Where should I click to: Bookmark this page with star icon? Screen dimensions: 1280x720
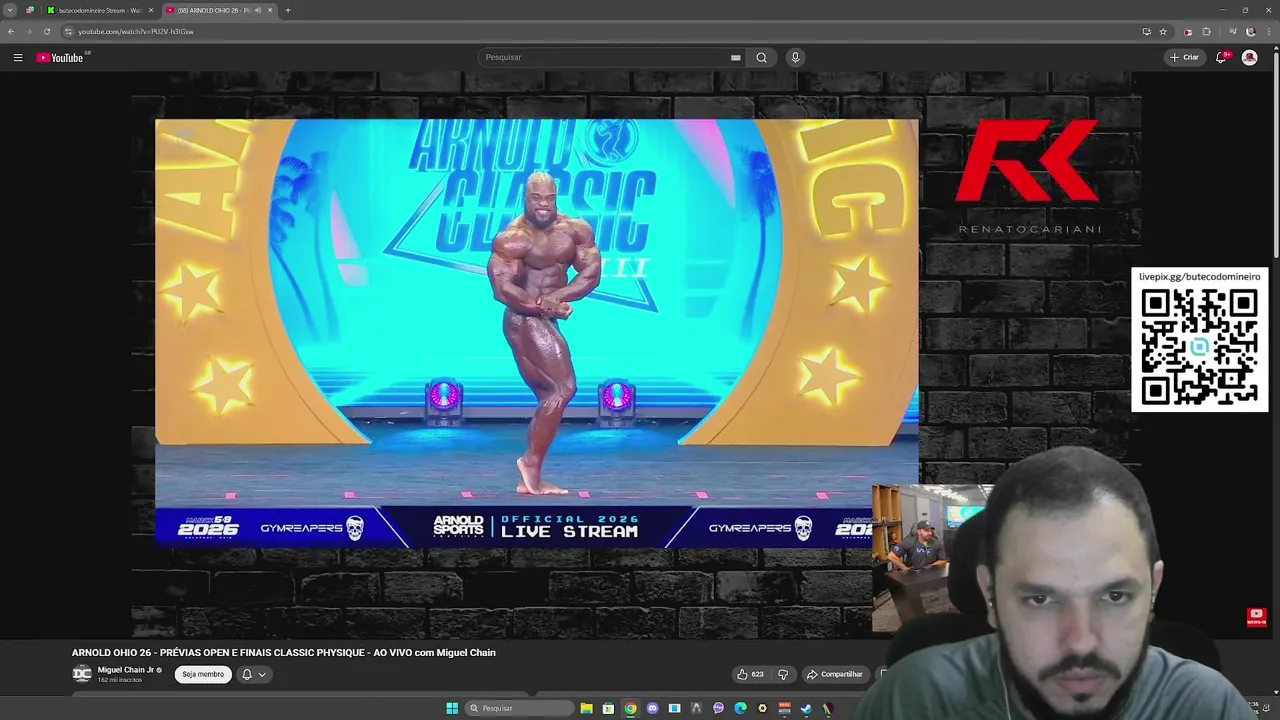pyautogui.click(x=1163, y=31)
